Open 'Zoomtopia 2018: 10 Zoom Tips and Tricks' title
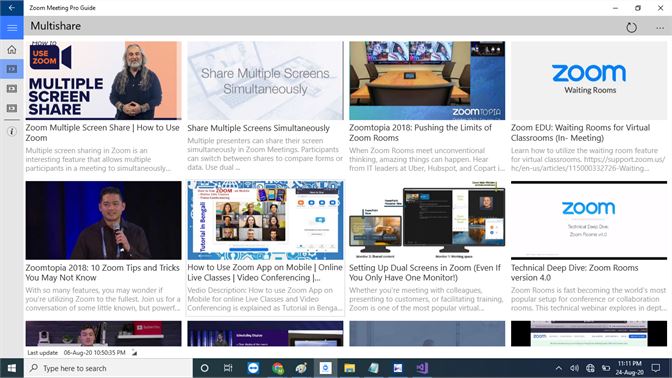672x378 pixels. pyautogui.click(x=102, y=273)
